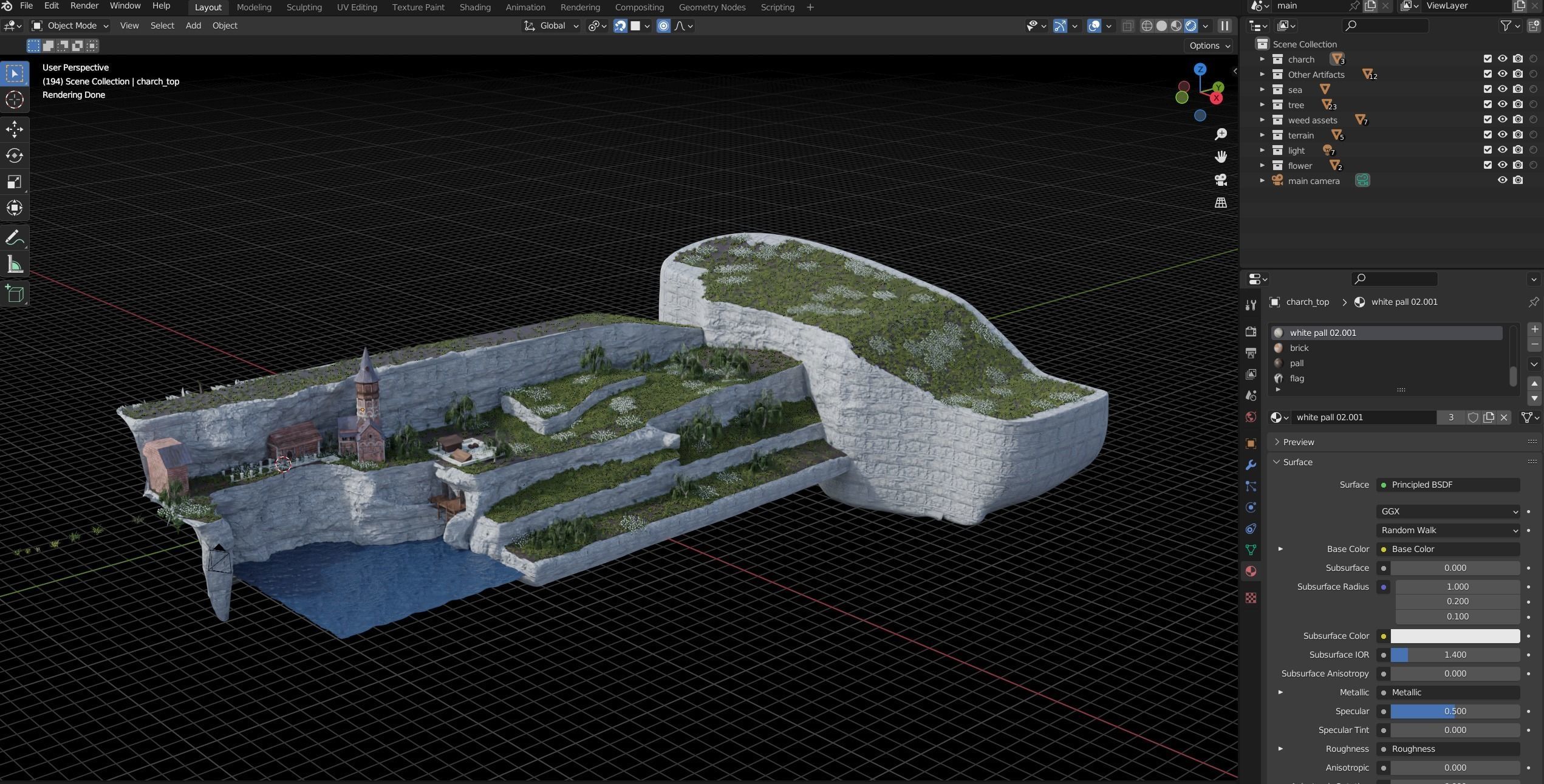Hide the sea collection in viewport

tap(1502, 89)
